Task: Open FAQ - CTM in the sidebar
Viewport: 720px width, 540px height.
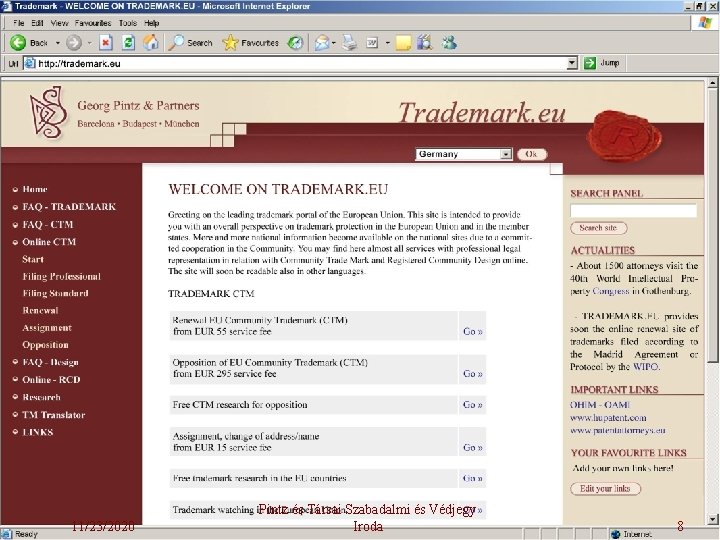Action: [x=48, y=225]
